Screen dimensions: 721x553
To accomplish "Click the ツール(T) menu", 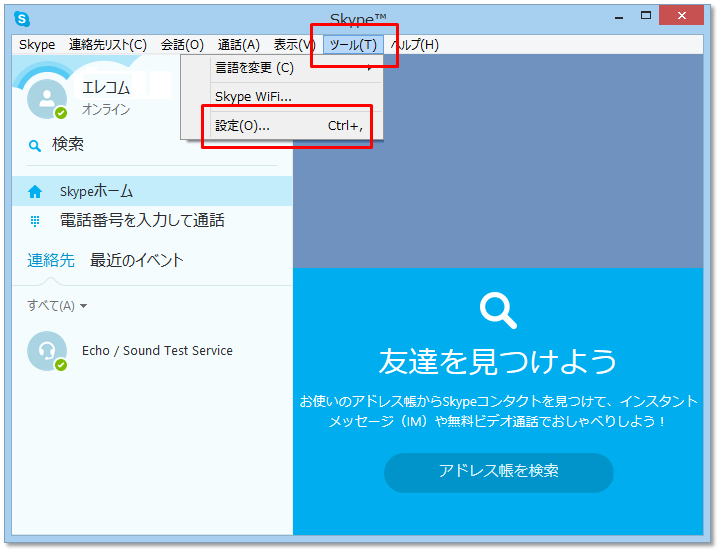I will point(353,45).
